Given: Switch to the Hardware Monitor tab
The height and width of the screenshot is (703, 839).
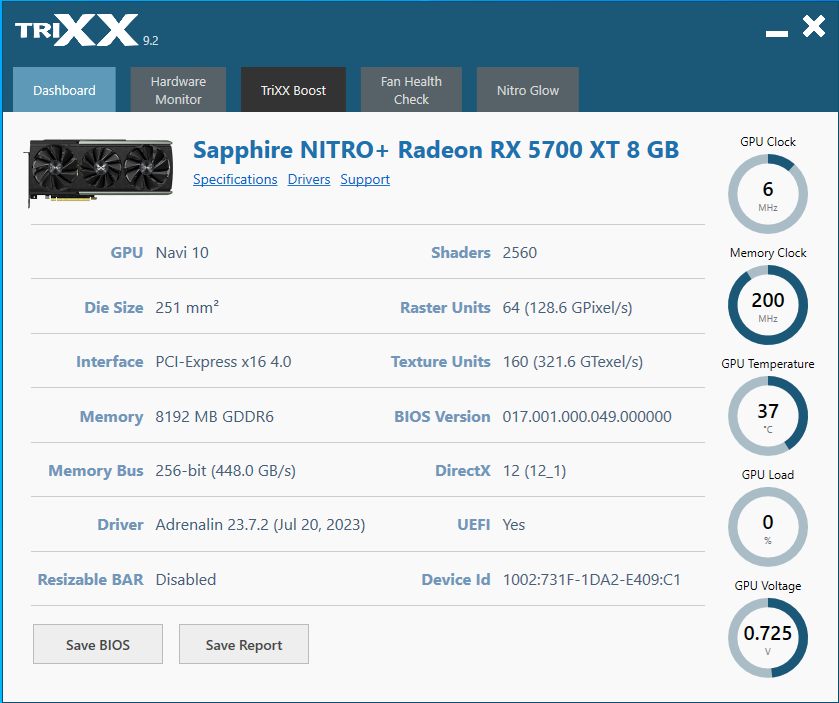Looking at the screenshot, I should (178, 89).
